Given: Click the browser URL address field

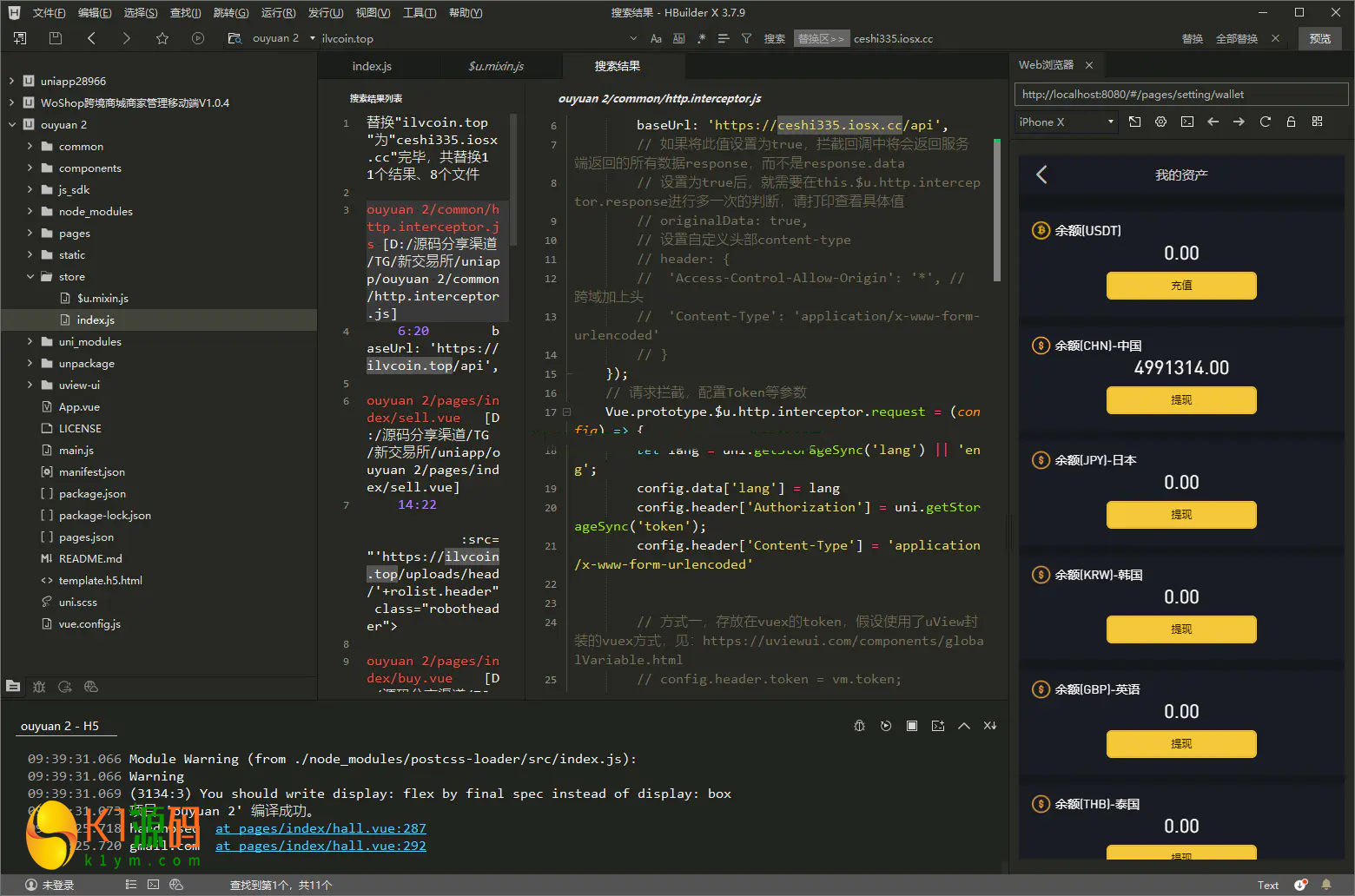Looking at the screenshot, I should (x=1180, y=95).
